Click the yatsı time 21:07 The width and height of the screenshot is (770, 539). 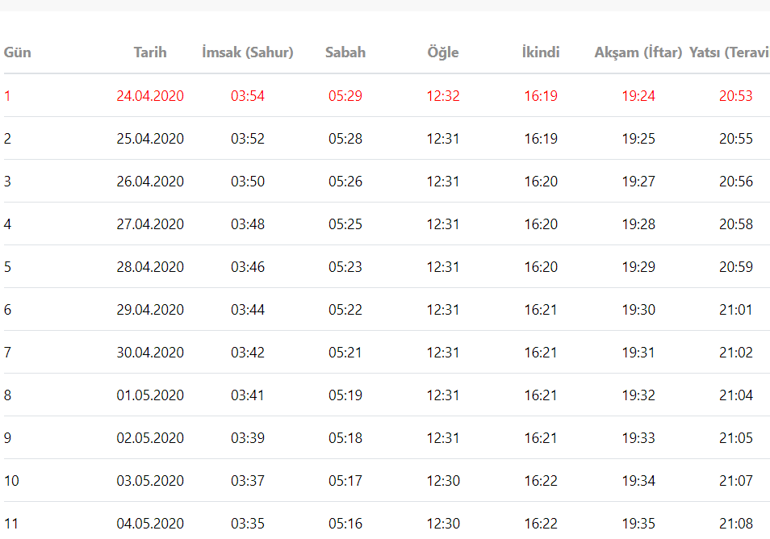[735, 481]
